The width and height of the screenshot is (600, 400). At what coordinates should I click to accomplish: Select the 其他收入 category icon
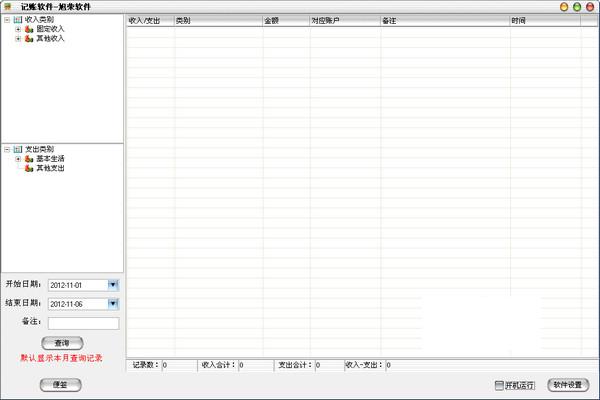(x=29, y=38)
